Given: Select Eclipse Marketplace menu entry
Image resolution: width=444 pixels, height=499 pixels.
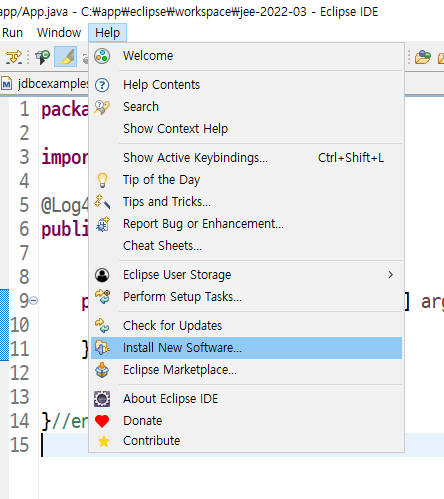Looking at the screenshot, I should coord(246,370).
